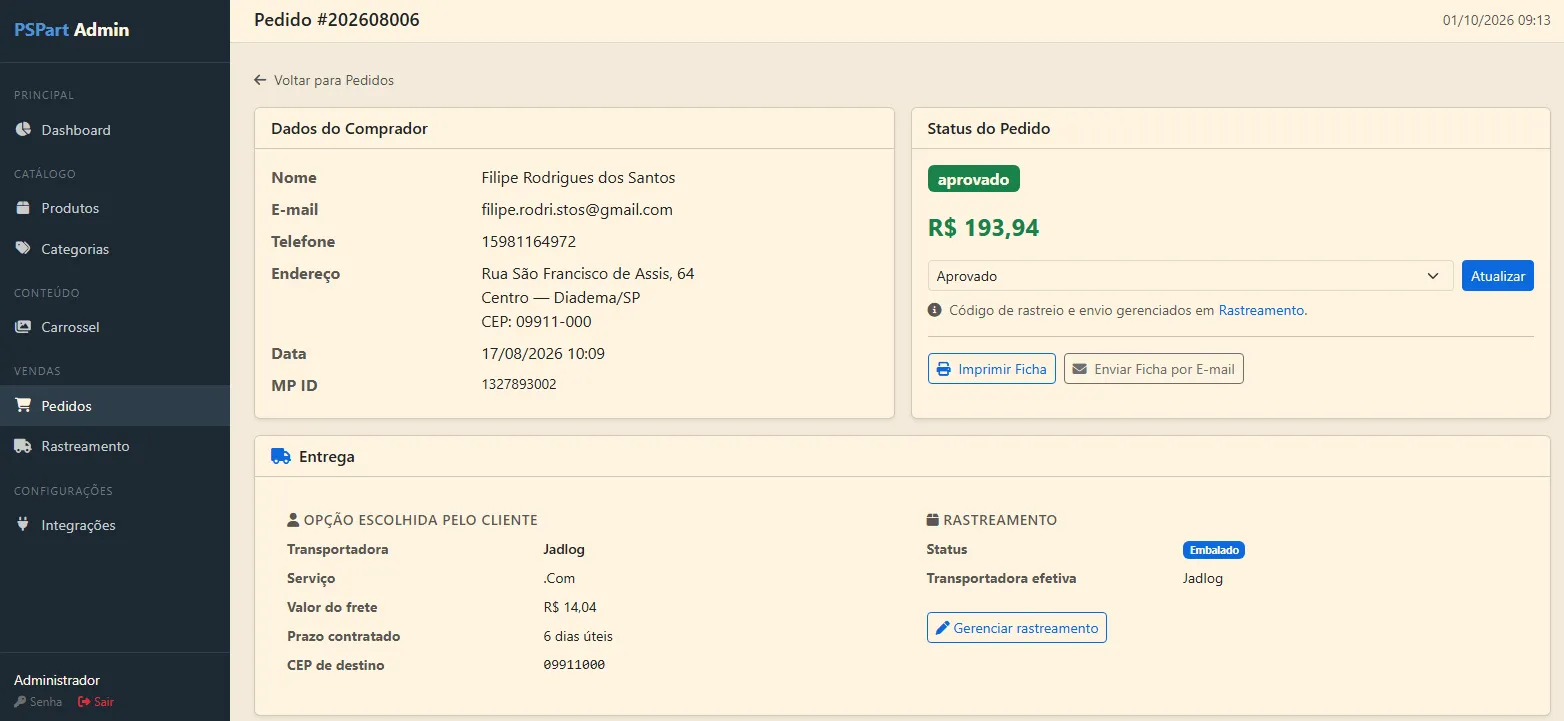This screenshot has height=721, width=1564.
Task: Click the total R$ 193,94
Action: coord(984,228)
